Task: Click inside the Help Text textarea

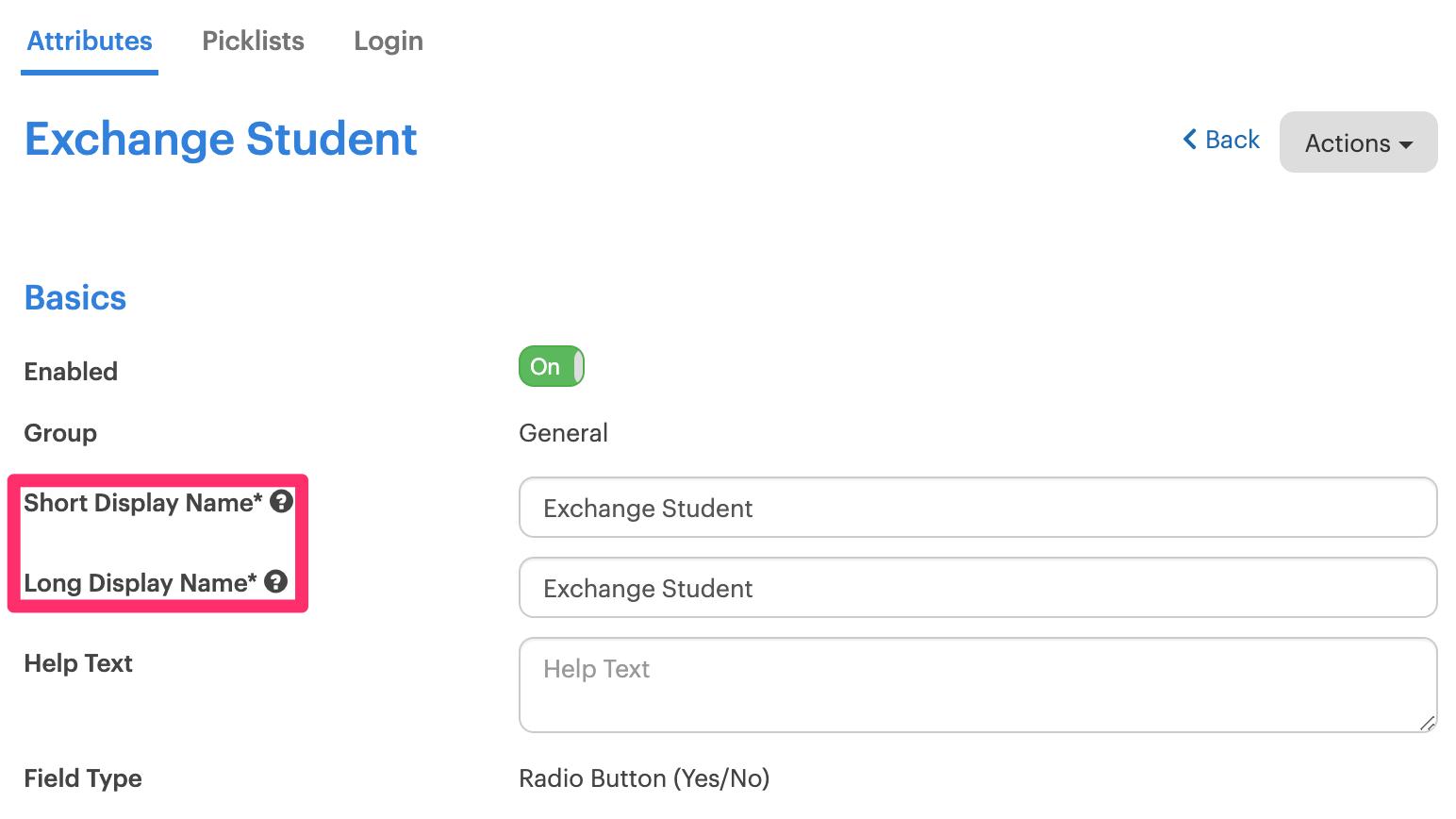Action: point(977,685)
